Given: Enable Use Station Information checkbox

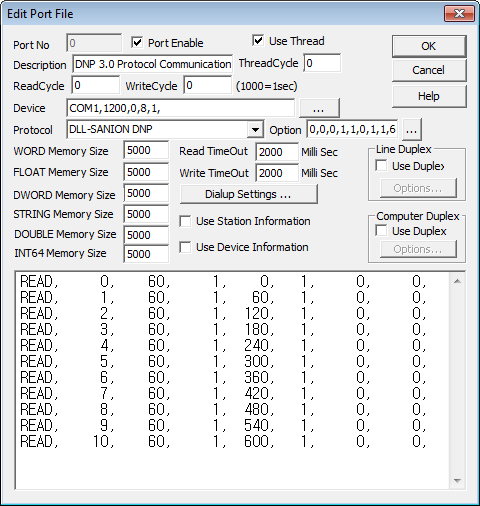Looking at the screenshot, I should pyautogui.click(x=185, y=221).
